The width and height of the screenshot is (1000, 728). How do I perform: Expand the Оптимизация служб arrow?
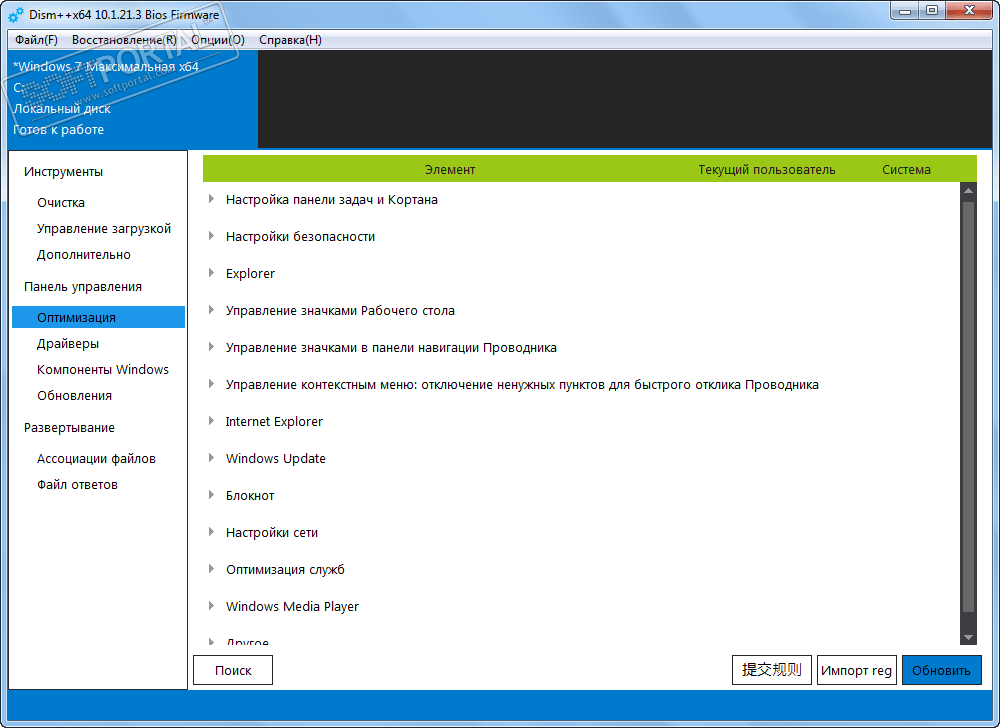pos(211,569)
